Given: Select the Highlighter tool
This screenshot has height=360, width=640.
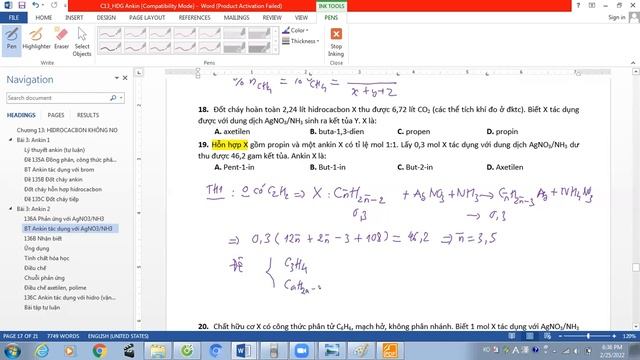Looking at the screenshot, I should 36,39.
